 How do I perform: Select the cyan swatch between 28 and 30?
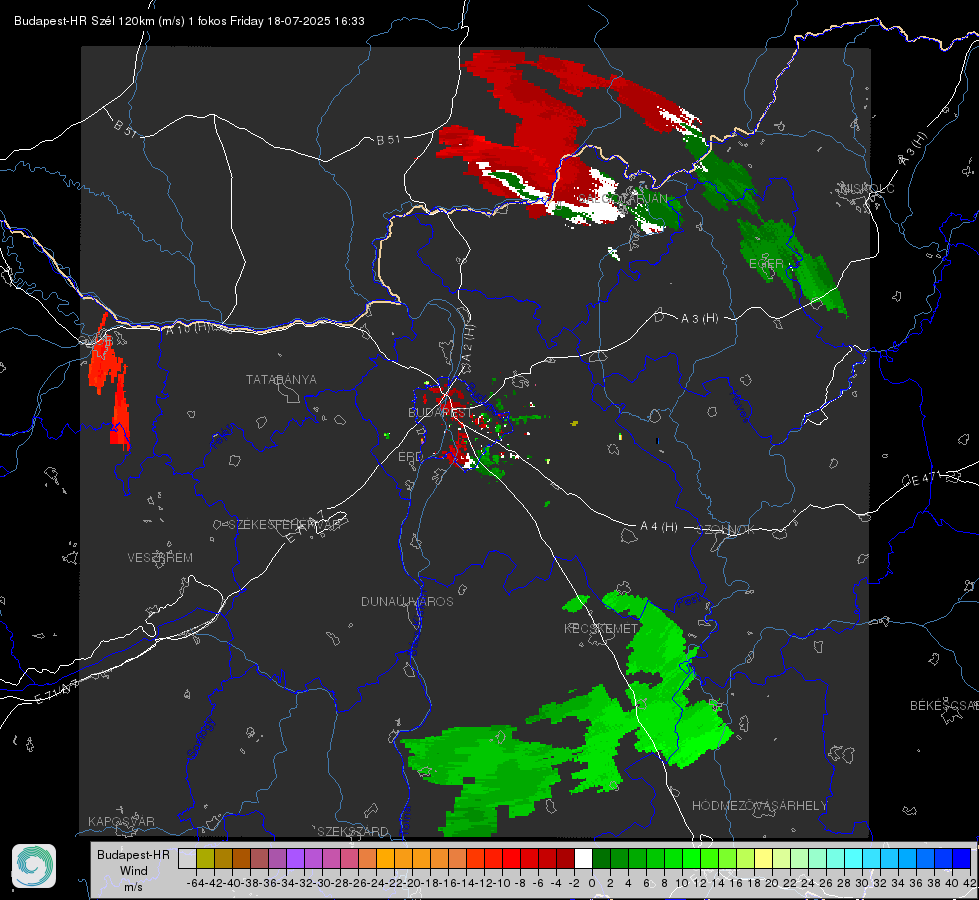pyautogui.click(x=854, y=858)
